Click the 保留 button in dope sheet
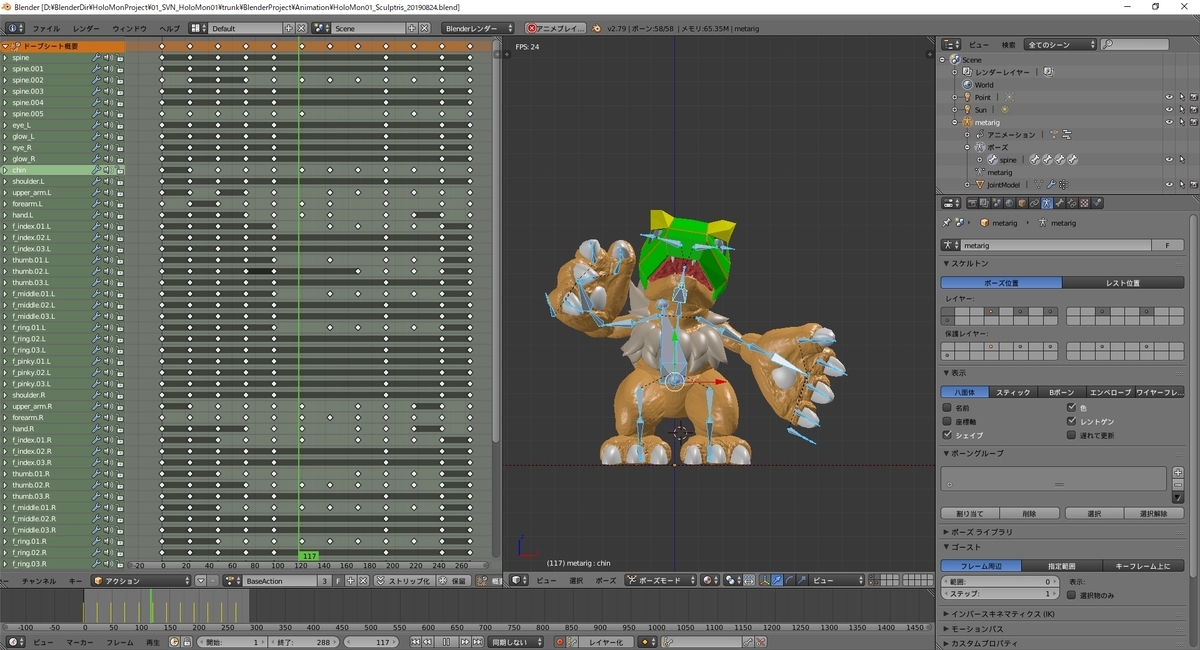1200x650 pixels. tap(454, 580)
